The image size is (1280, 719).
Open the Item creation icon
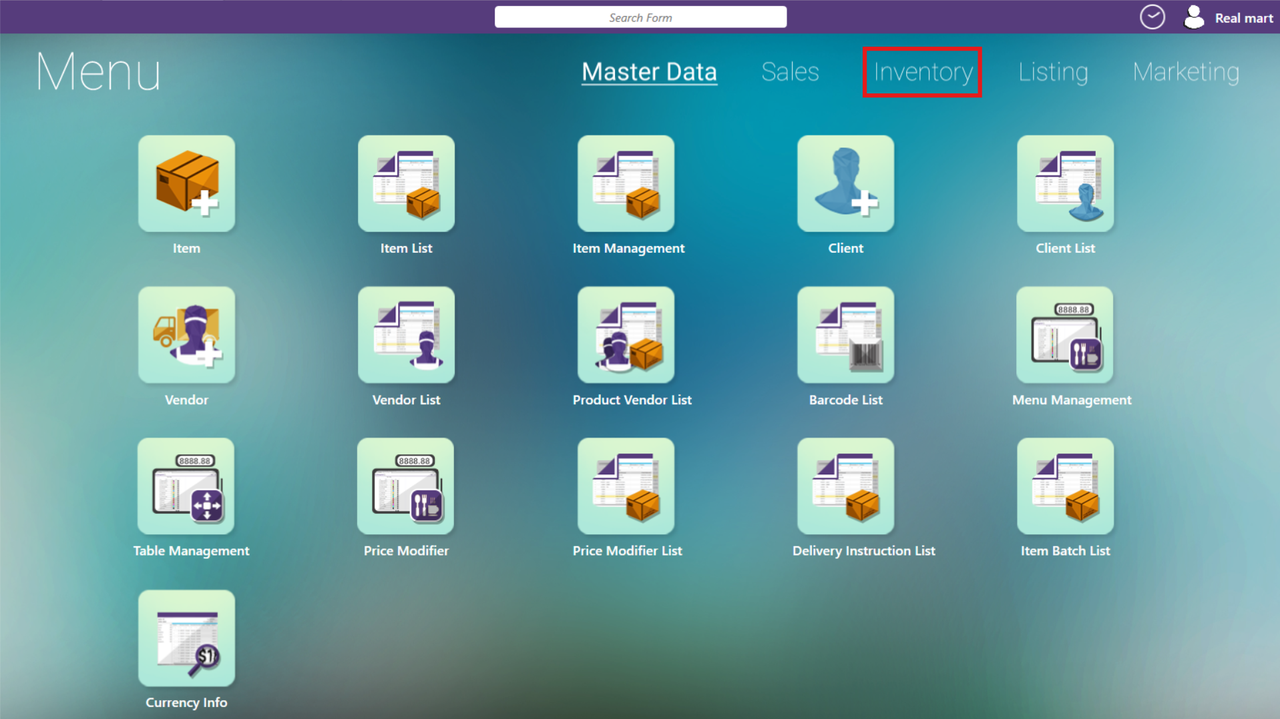[187, 184]
